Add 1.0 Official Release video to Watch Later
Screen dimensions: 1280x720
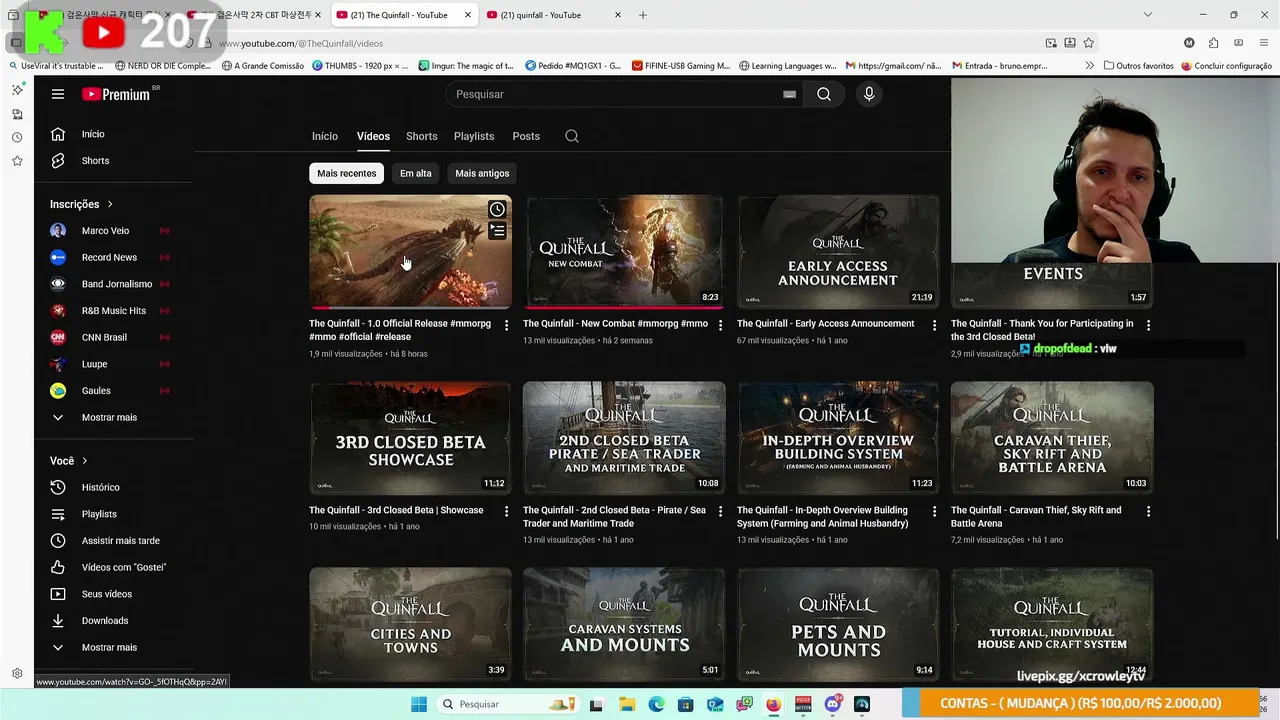[497, 210]
